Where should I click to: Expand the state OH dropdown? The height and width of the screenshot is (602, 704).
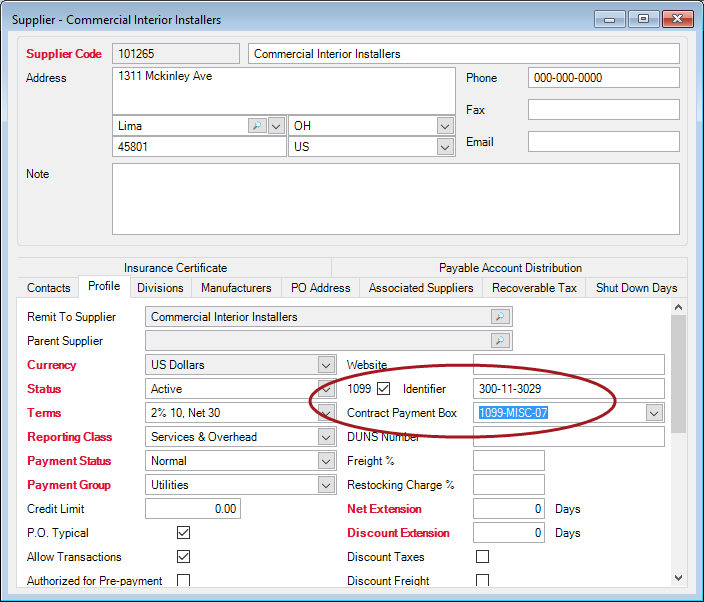coord(444,126)
